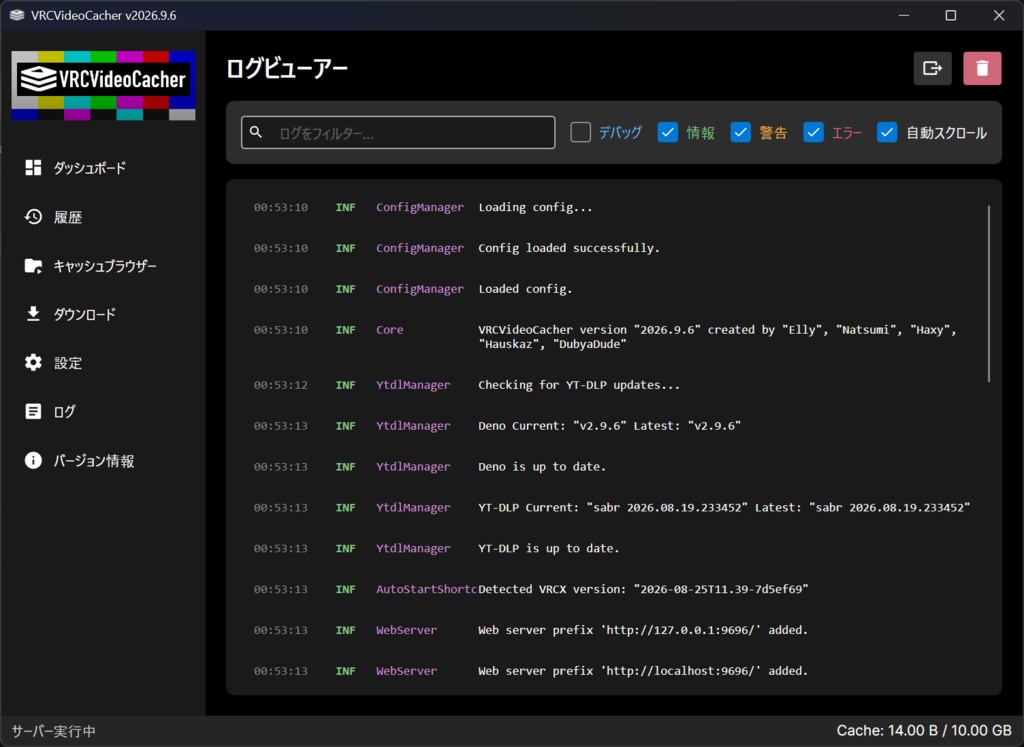Click the Detected VRCX version log line
The height and width of the screenshot is (747, 1024).
tap(643, 589)
